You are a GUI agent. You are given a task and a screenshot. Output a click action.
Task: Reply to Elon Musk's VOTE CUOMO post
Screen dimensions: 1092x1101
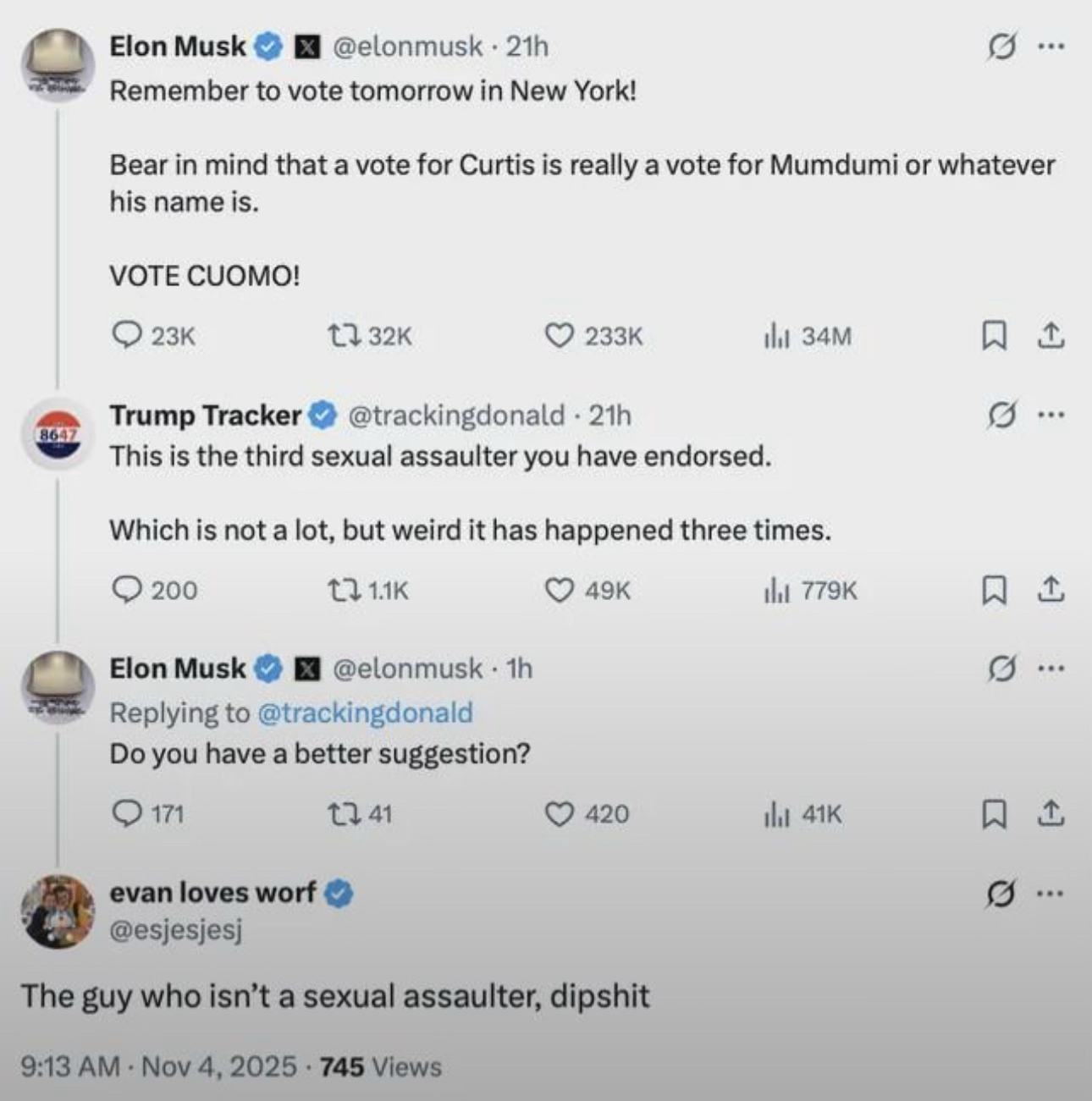[127, 336]
